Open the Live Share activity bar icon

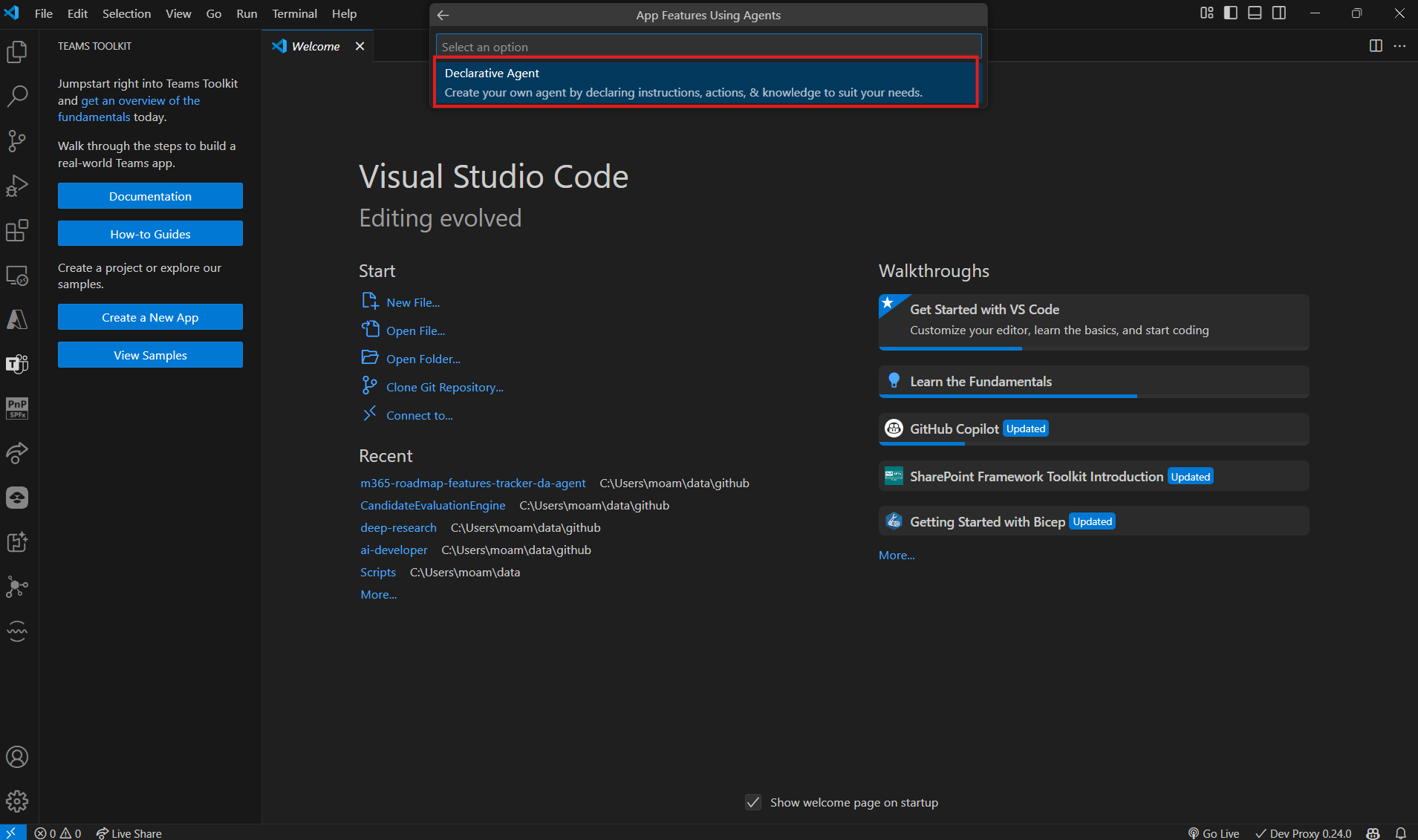[x=17, y=453]
